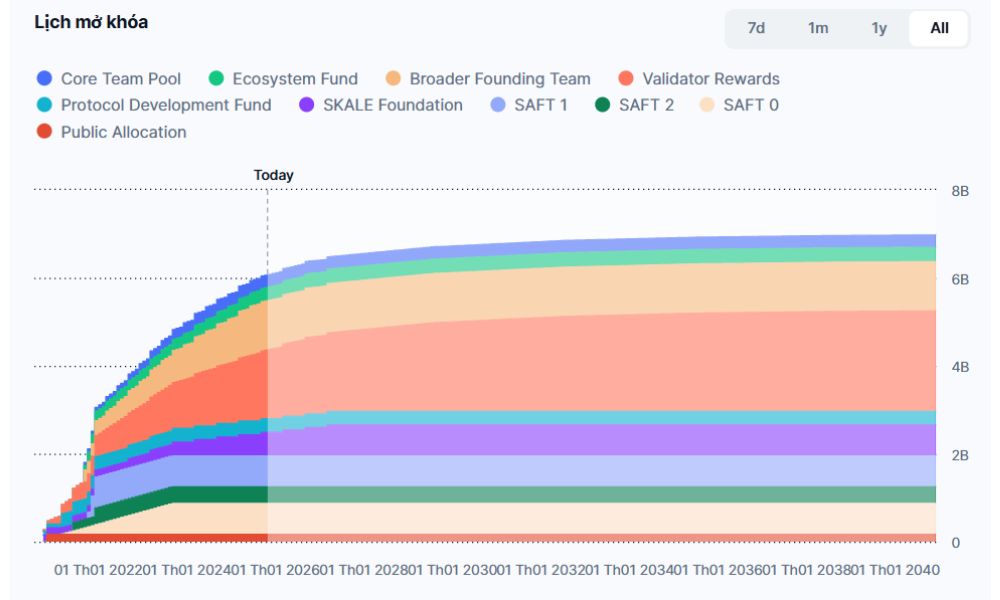Click the blue Core Team Pool legend dot
This screenshot has width=1000, height=600.
pos(44,79)
